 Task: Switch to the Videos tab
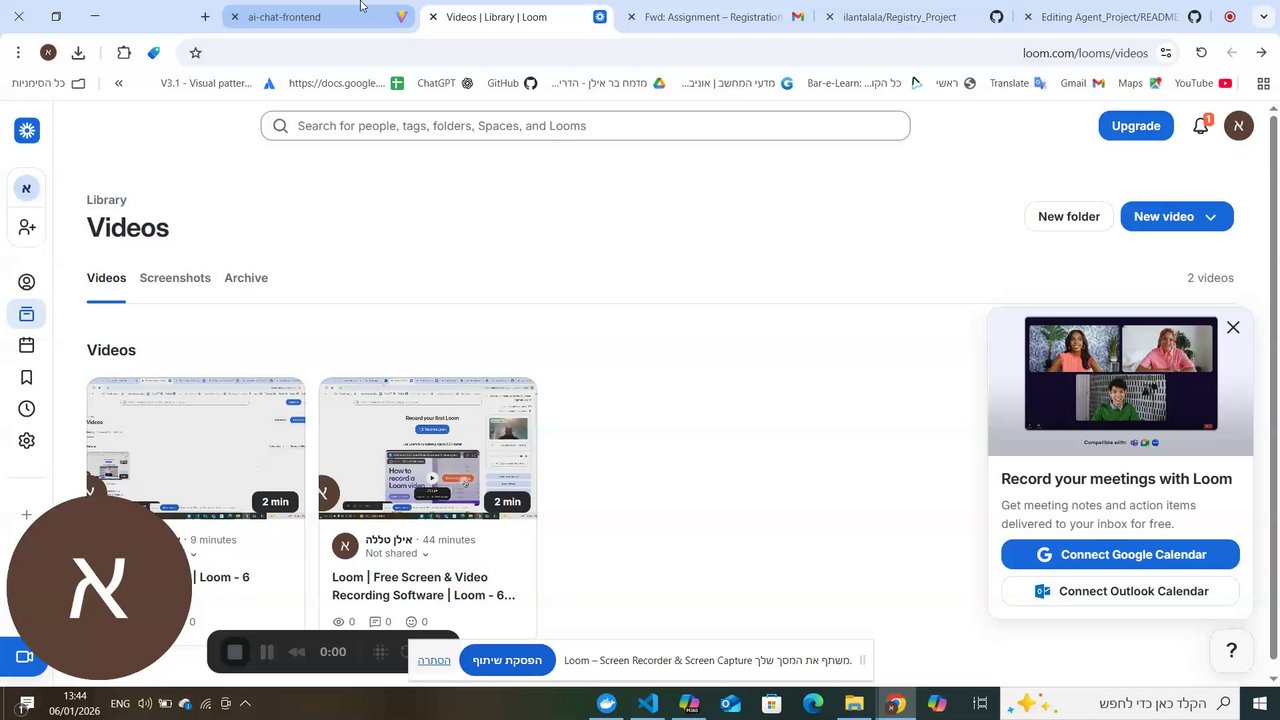coord(106,278)
